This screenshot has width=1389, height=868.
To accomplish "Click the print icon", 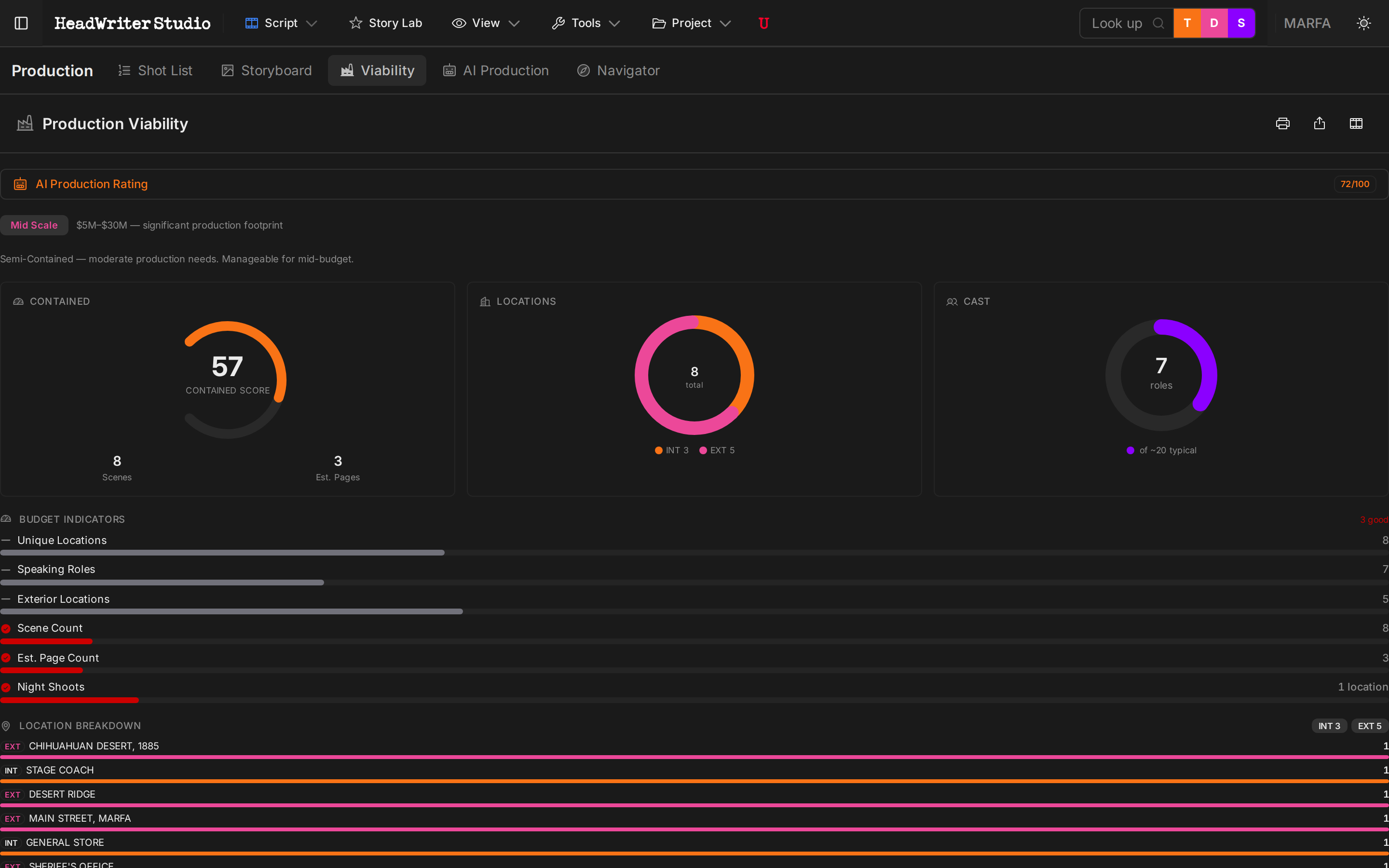I will point(1283,123).
